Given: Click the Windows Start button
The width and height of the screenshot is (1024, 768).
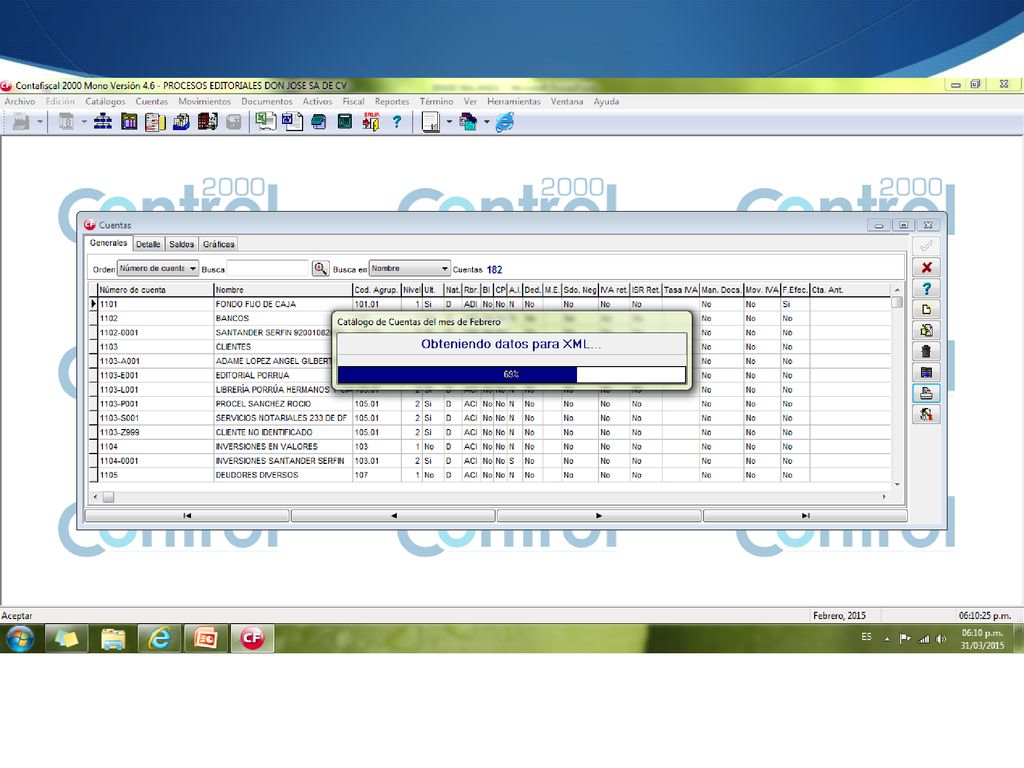Looking at the screenshot, I should point(20,638).
